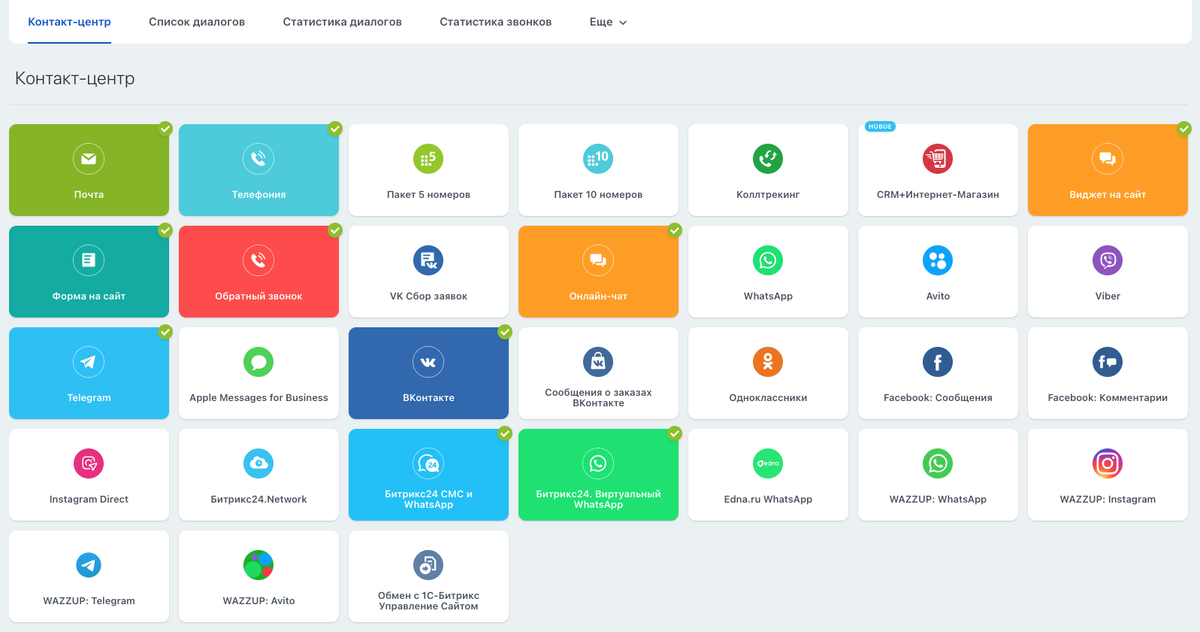
Task: Open the Facebook: Комментарии icon
Action: pos(1107,362)
